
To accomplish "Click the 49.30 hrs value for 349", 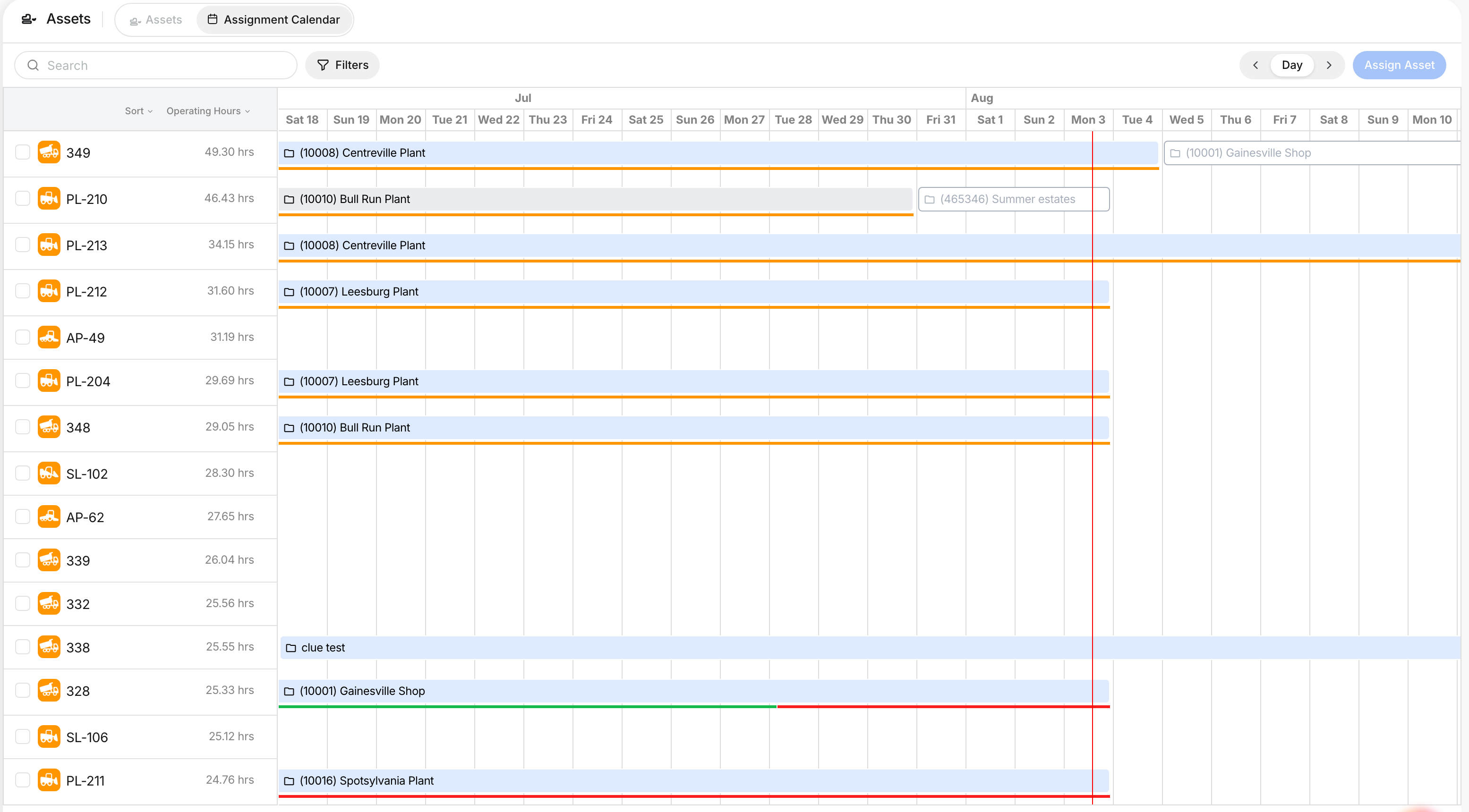I will 229,152.
